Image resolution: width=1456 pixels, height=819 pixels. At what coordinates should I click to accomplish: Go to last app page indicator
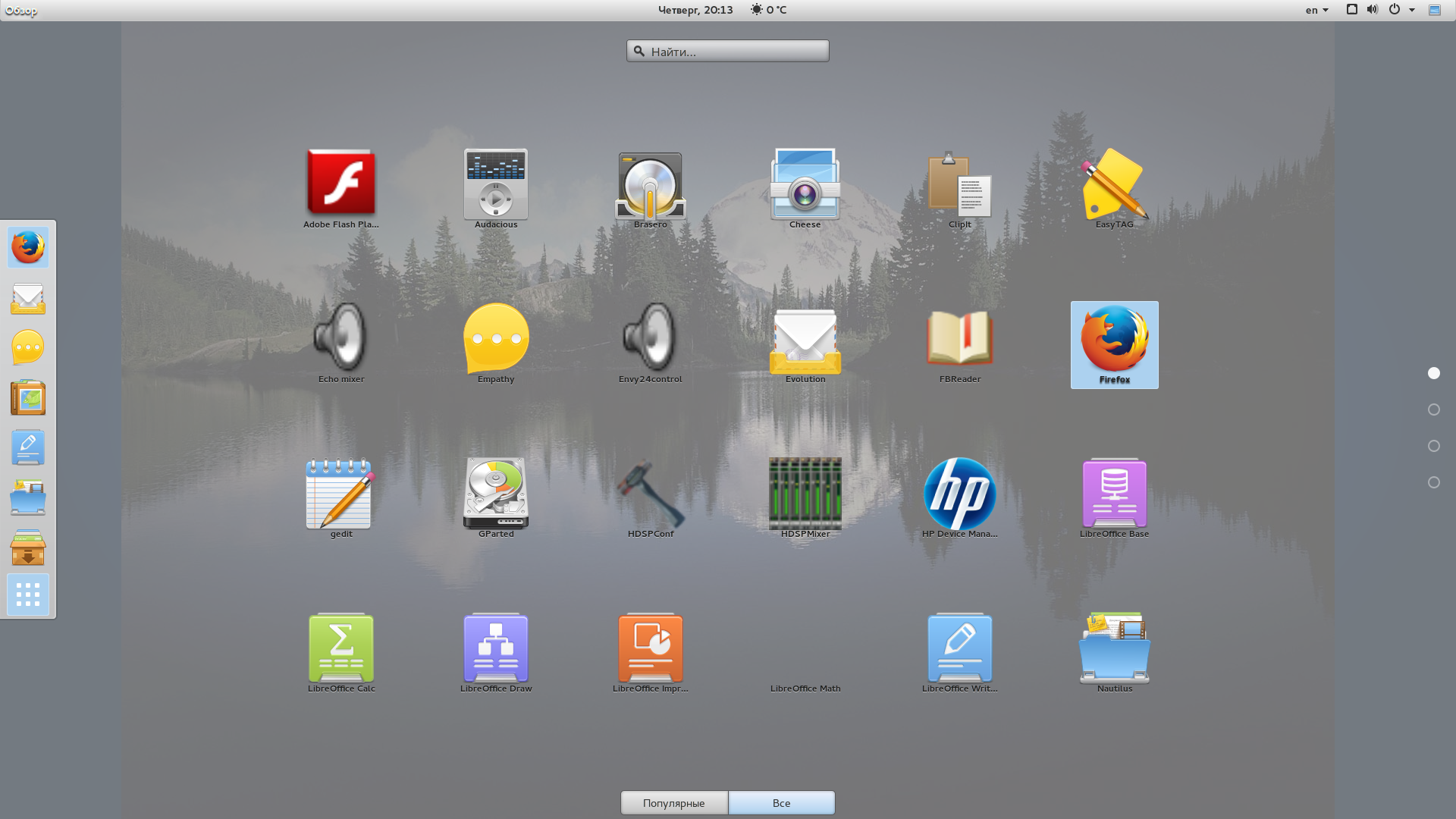click(x=1433, y=482)
